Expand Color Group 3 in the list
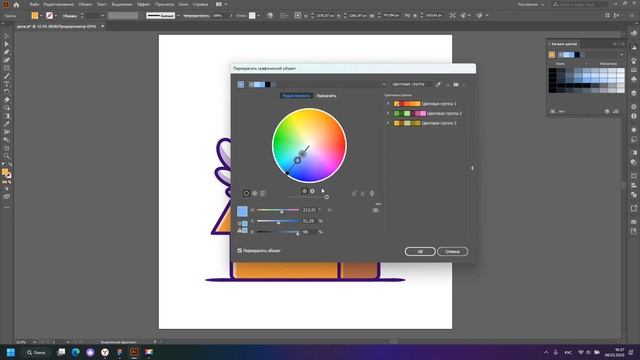This screenshot has width=640, height=360. (388, 123)
